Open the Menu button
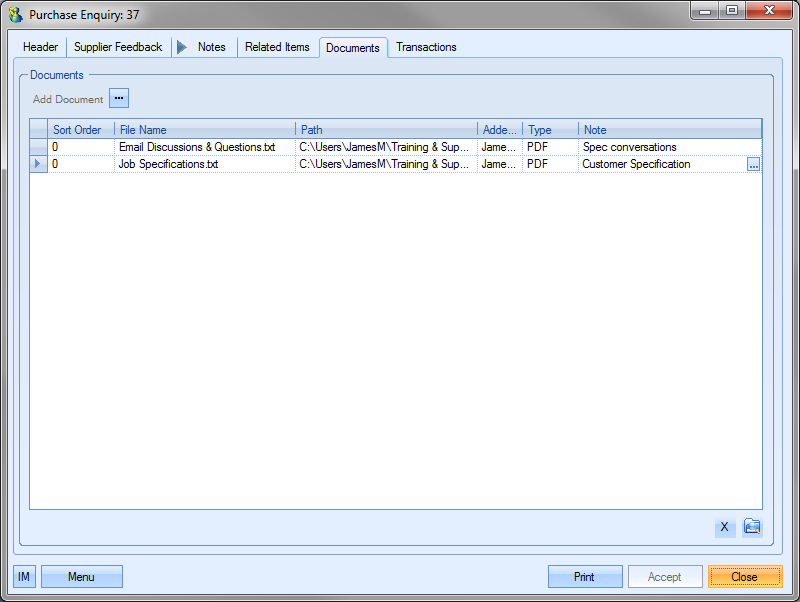Screen dimensions: 800x602 (82, 576)
